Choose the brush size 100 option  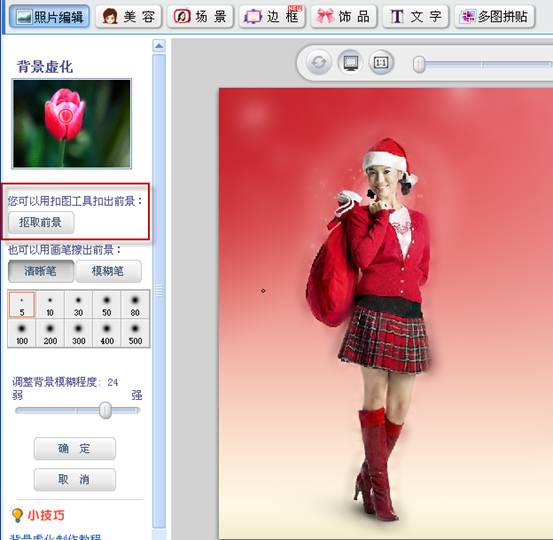click(x=22, y=334)
